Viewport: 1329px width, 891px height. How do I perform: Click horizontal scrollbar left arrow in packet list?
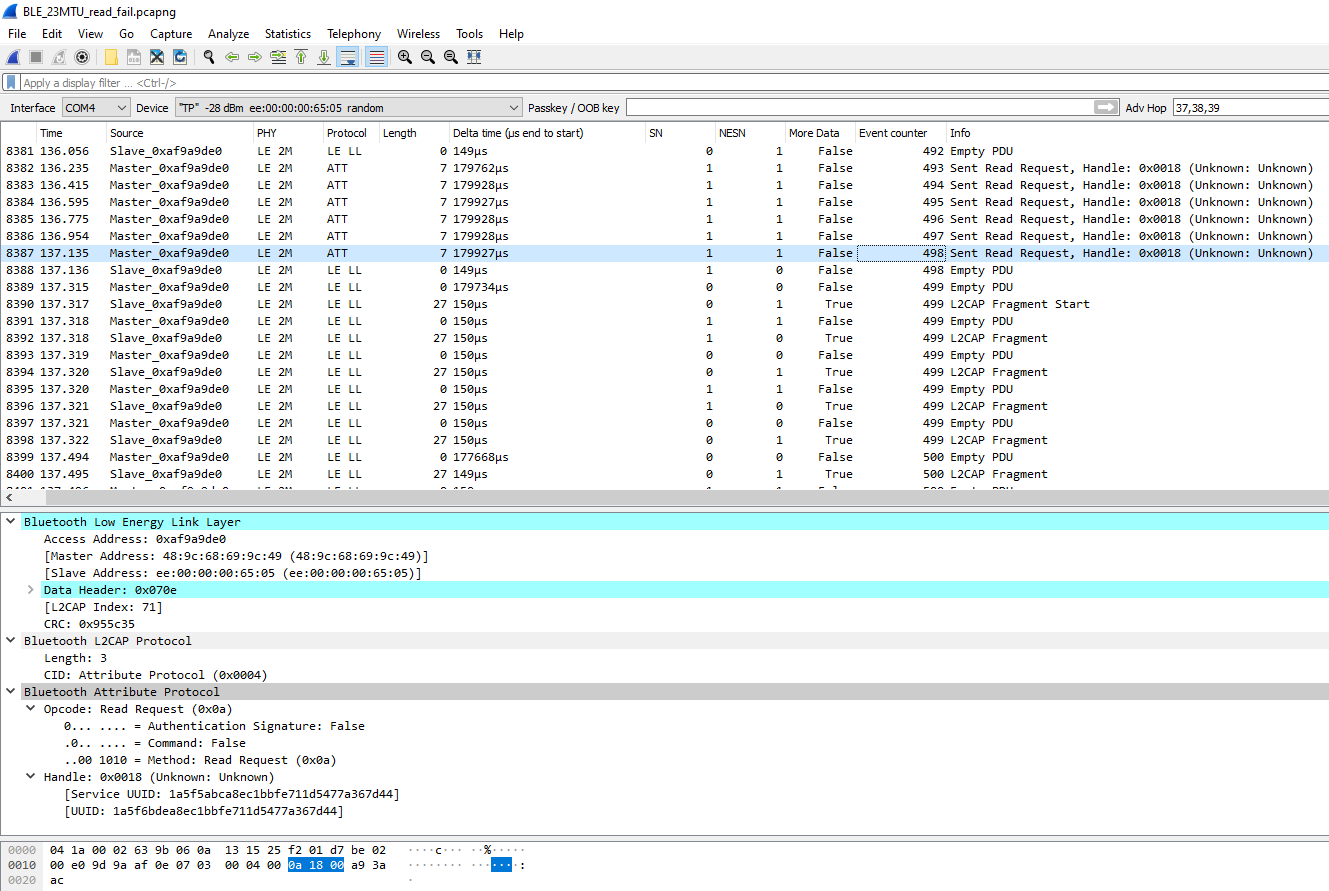9,497
